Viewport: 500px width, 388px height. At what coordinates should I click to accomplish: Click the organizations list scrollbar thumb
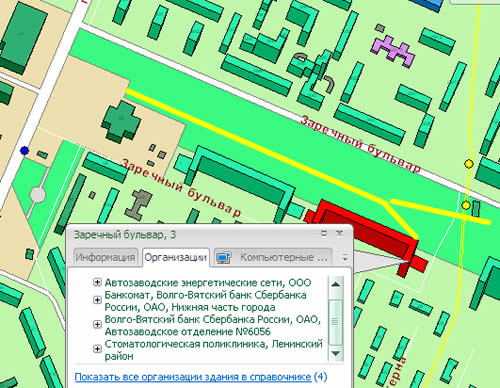click(x=336, y=322)
